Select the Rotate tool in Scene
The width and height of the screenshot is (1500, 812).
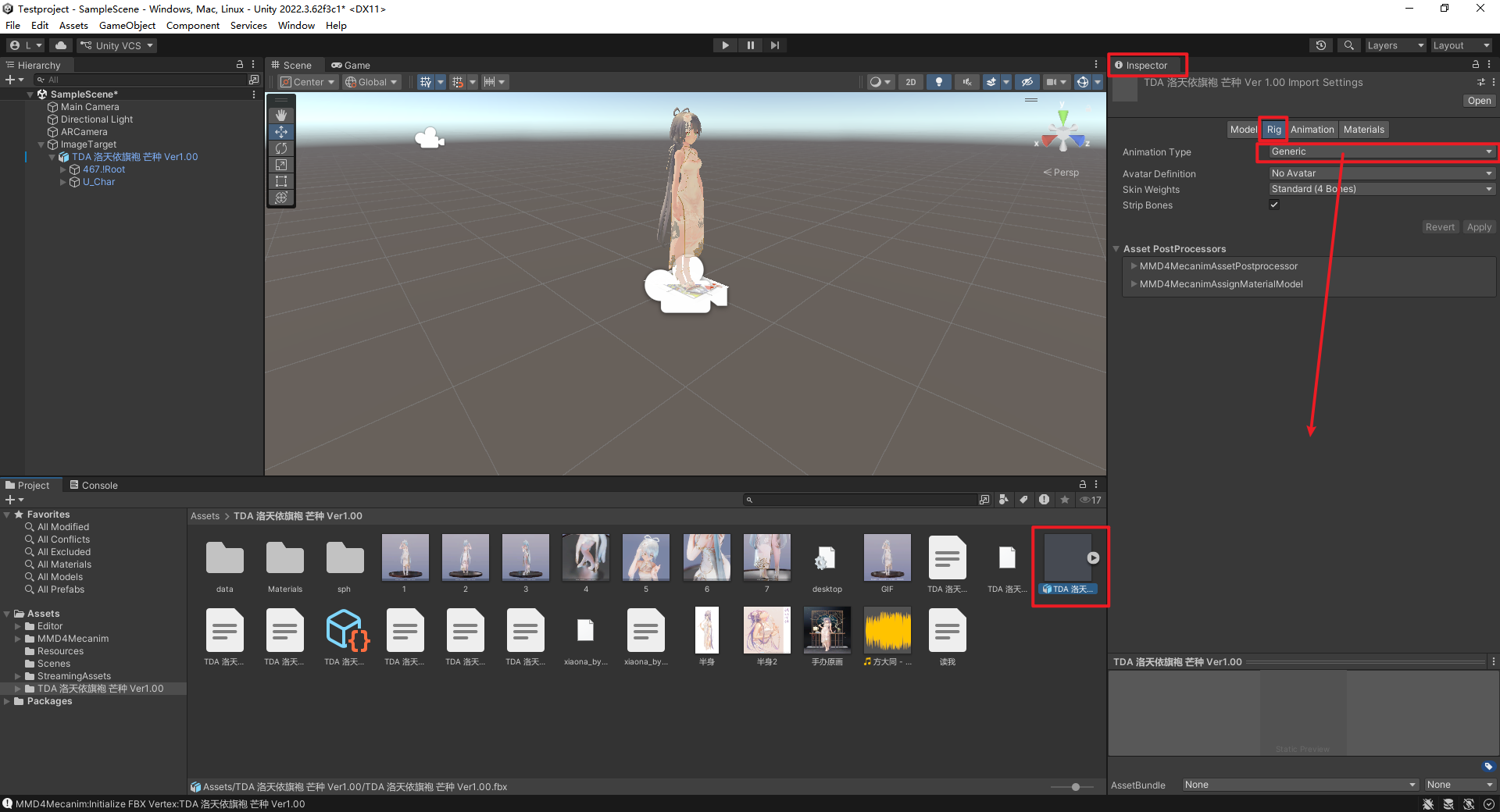[x=281, y=148]
